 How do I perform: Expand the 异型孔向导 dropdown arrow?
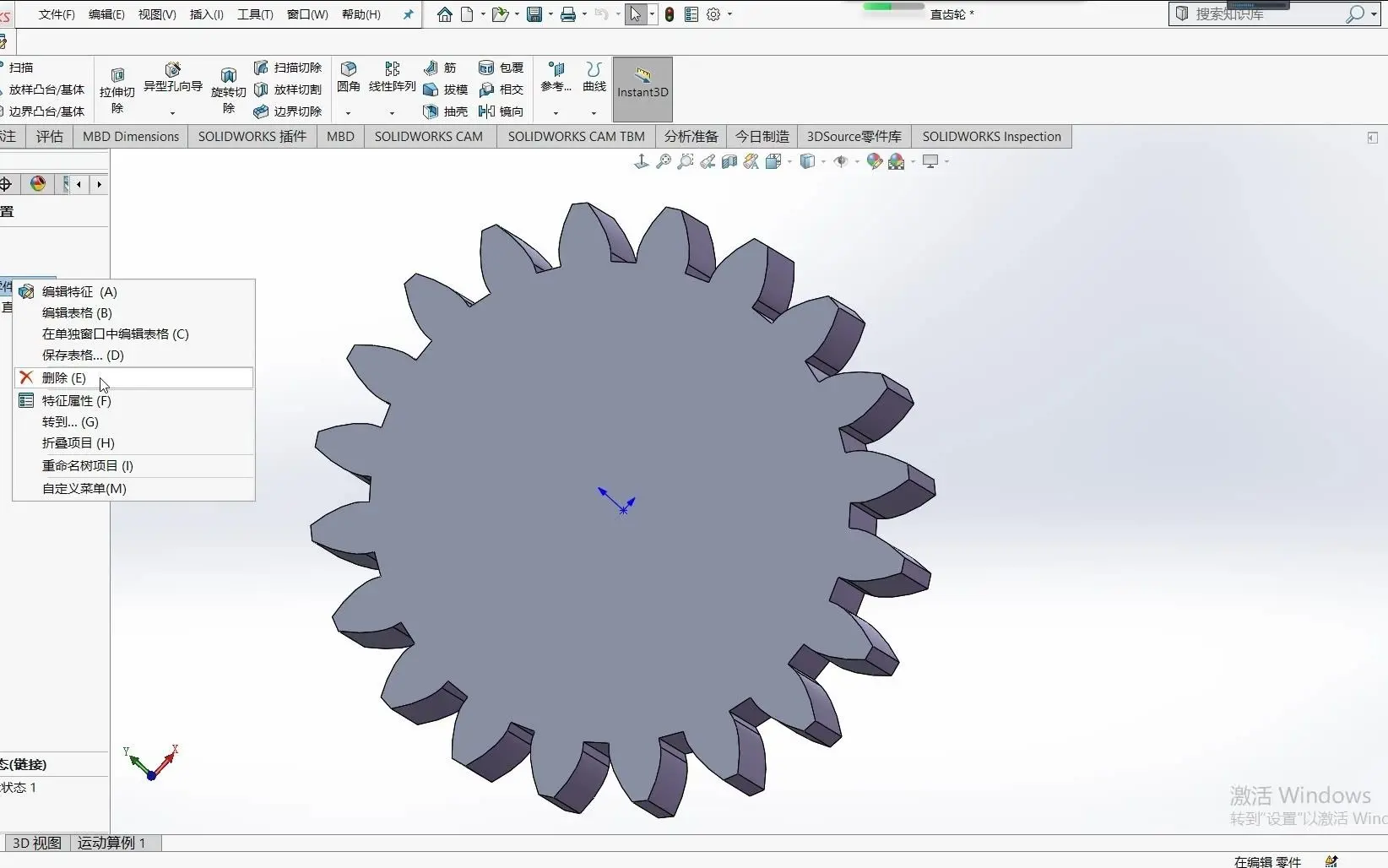click(x=172, y=112)
